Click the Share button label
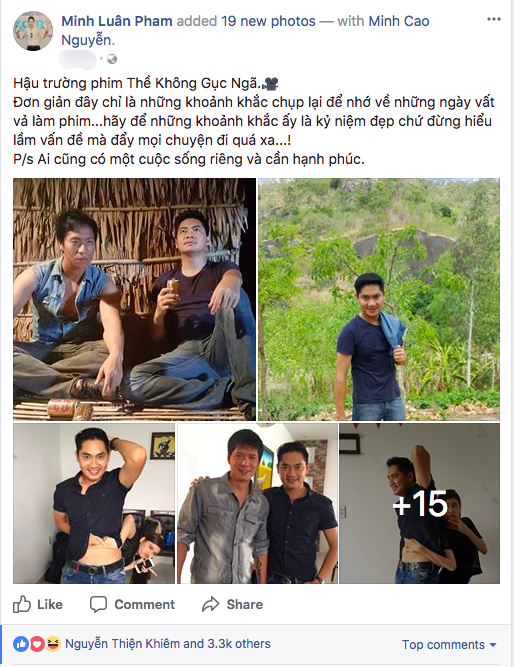Screen dimensions: 514x667 245,604
